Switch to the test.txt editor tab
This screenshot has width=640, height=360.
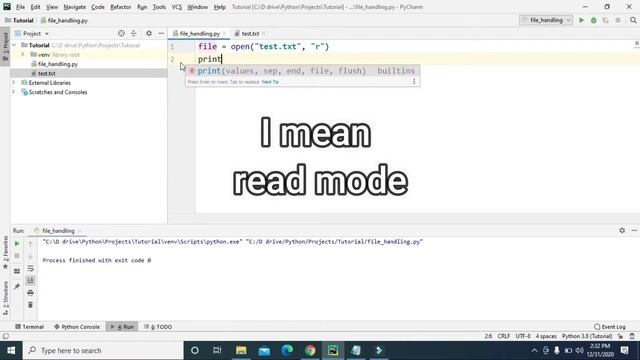coord(250,33)
